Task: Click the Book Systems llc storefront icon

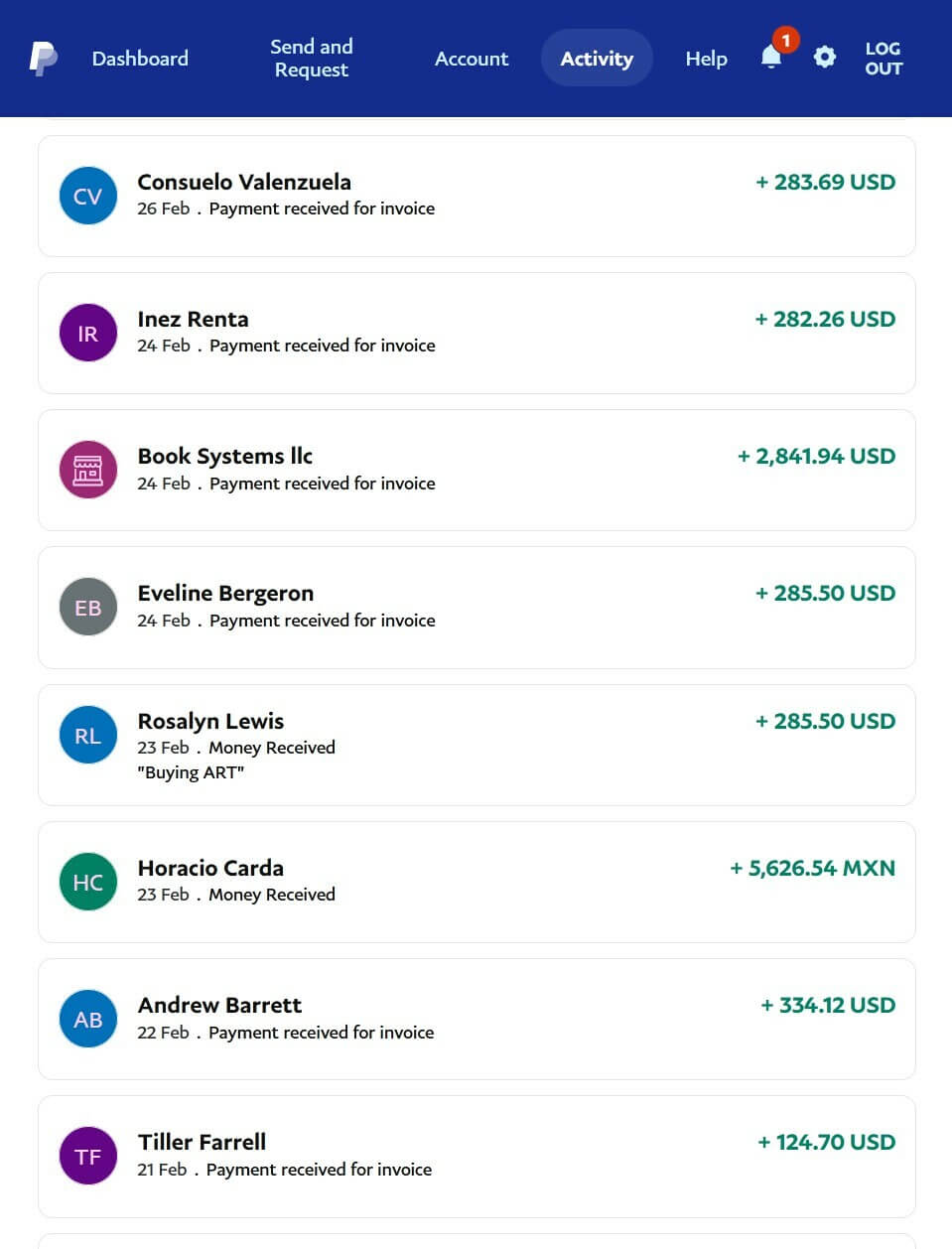Action: click(x=88, y=470)
